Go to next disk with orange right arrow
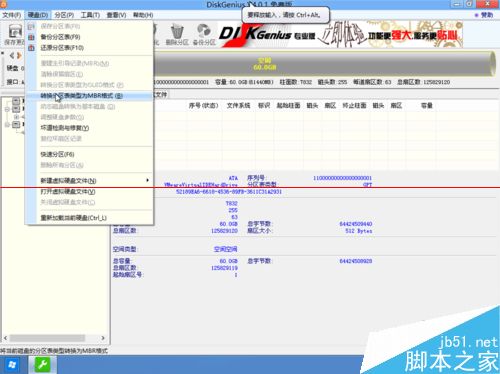This screenshot has height=374, width=500. tap(19, 55)
